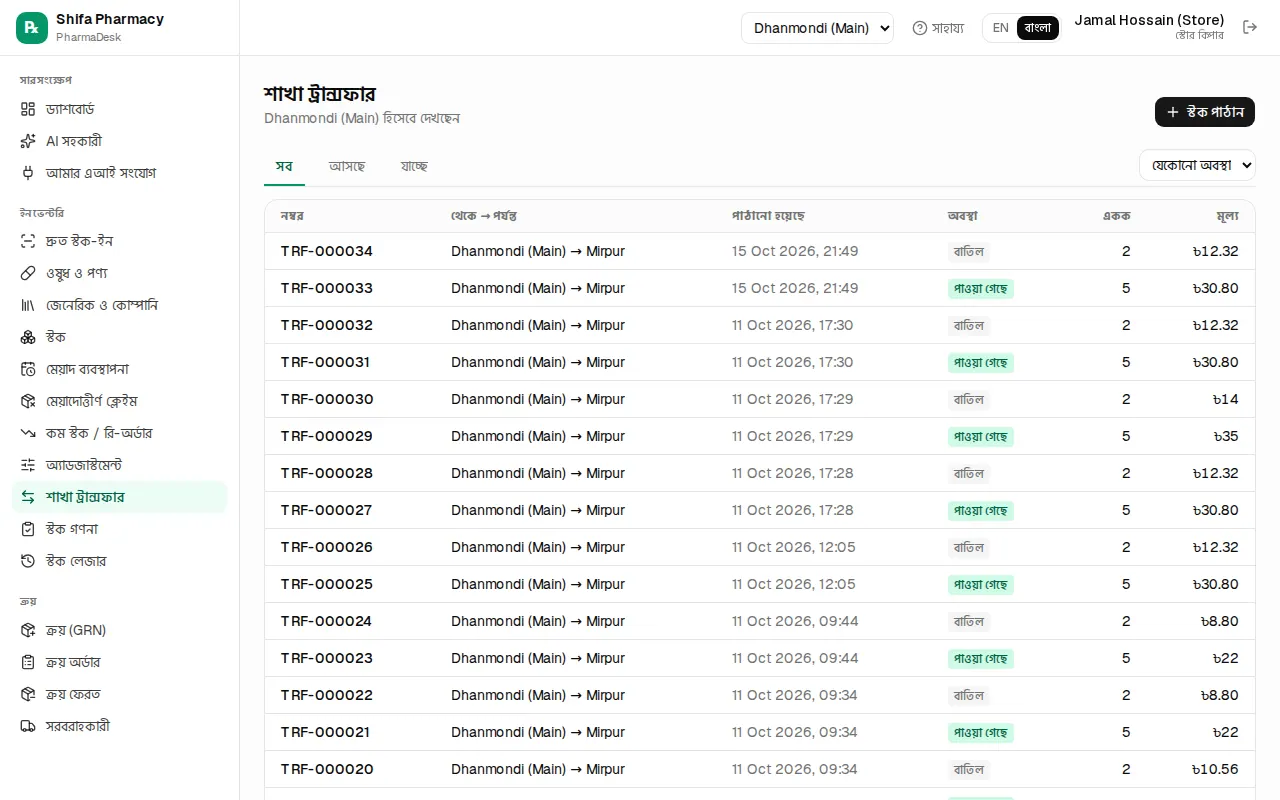
Task: Open the Dhanmondi (Main) branch dropdown
Action: pos(817,28)
